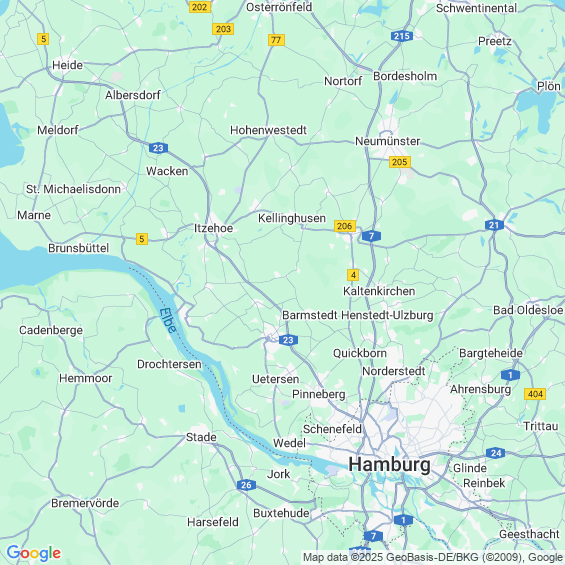Click the A26 highway shield near Jork

pyautogui.click(x=246, y=485)
